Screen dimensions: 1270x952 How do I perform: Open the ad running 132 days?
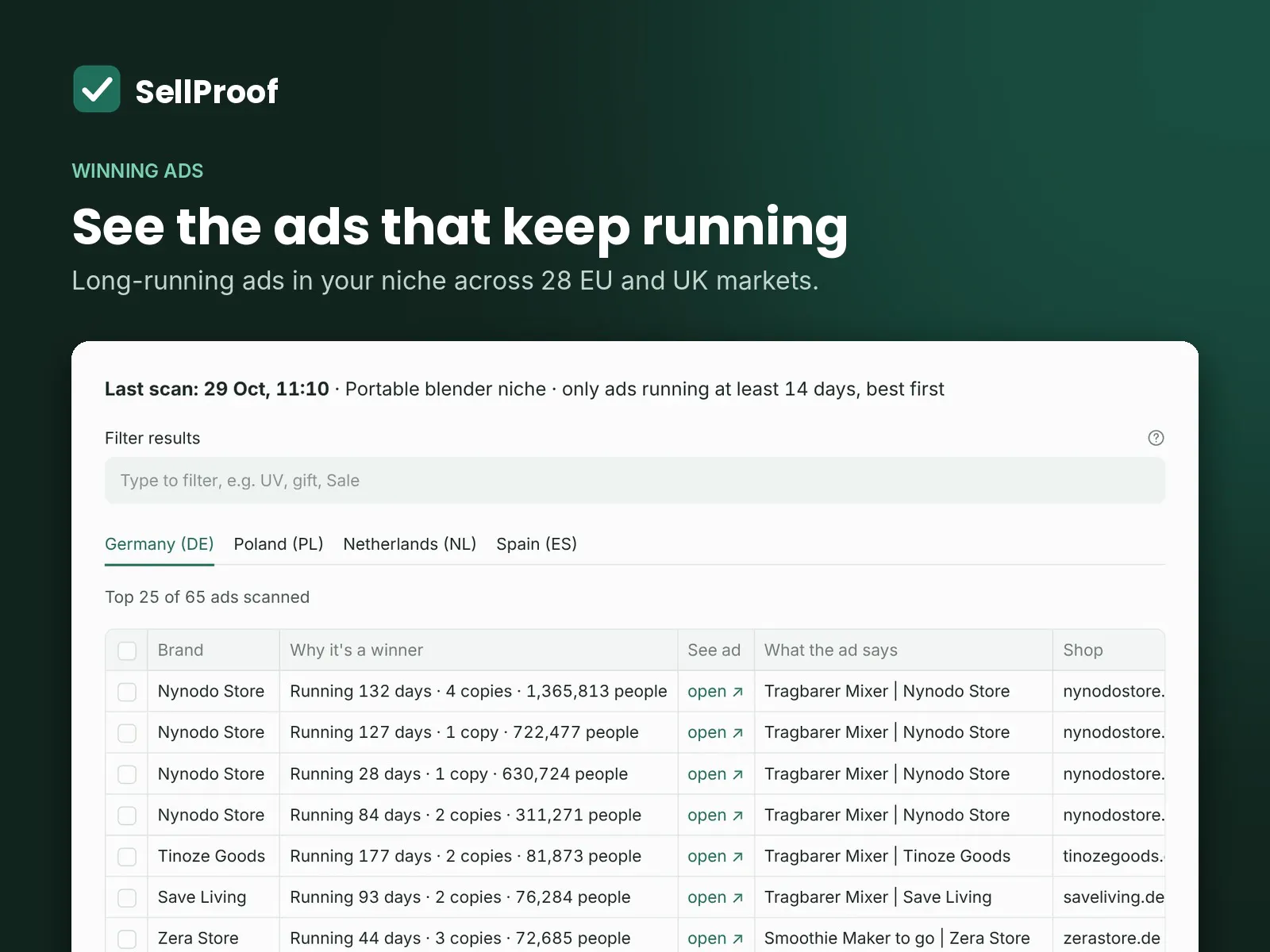point(715,691)
